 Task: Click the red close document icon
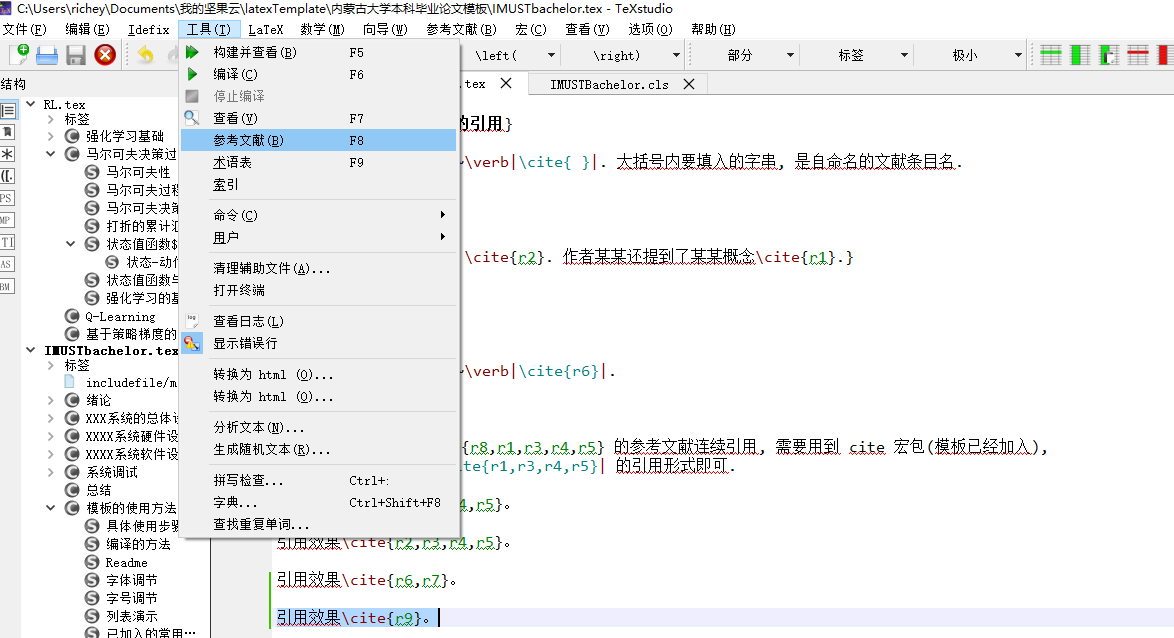(x=105, y=55)
